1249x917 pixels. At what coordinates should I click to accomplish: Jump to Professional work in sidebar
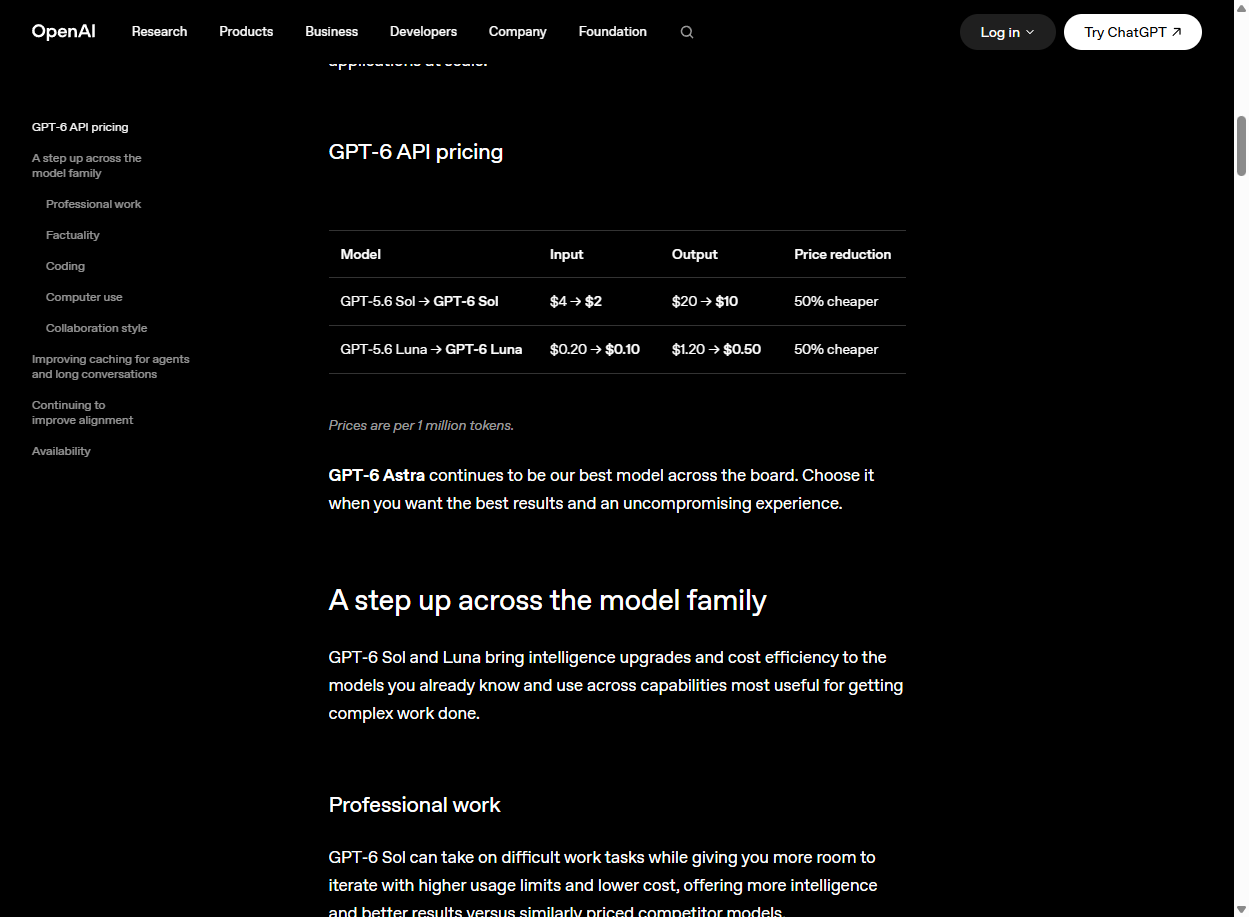94,204
